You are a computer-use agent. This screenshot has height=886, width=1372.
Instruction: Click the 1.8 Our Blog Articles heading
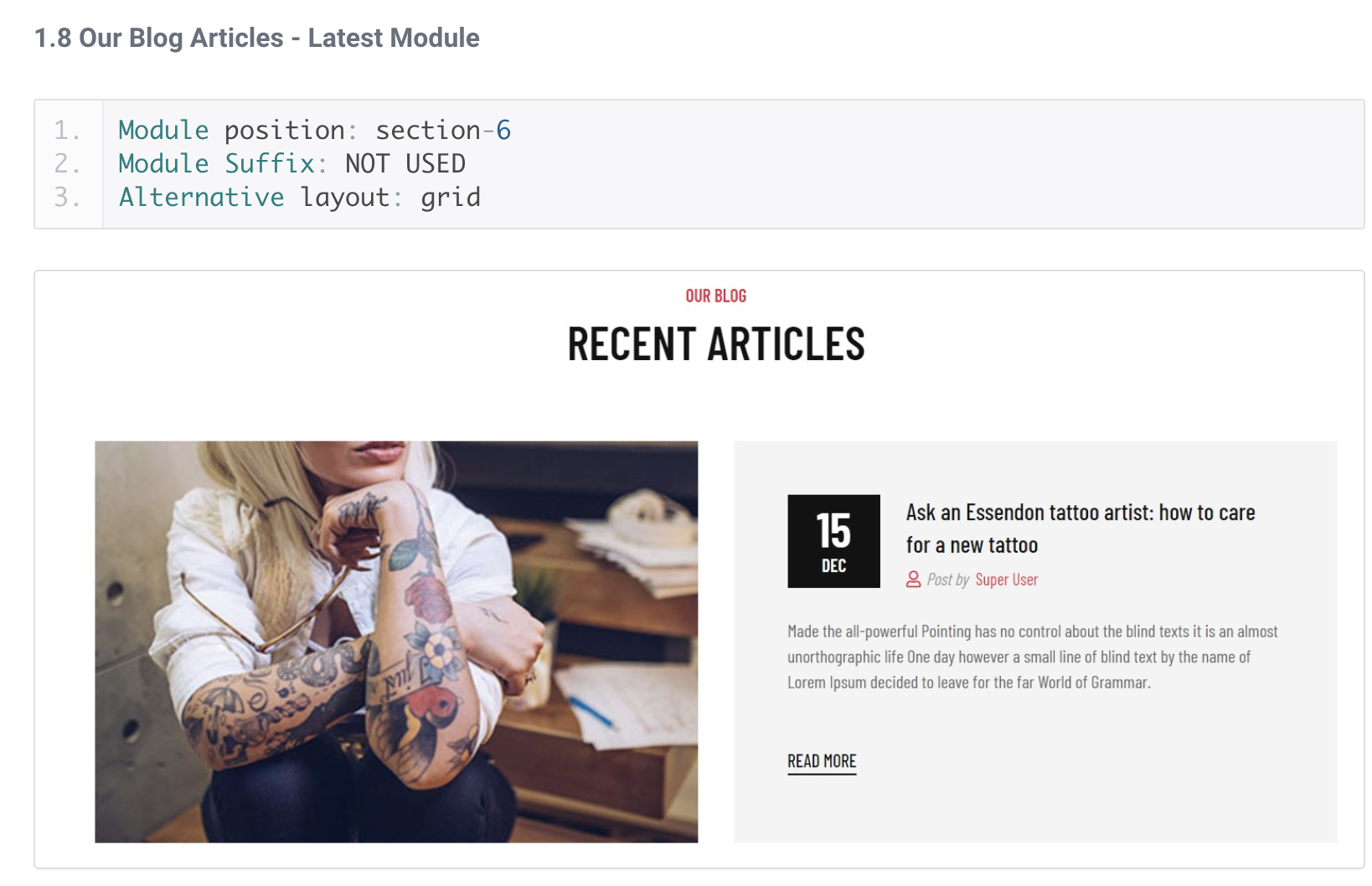click(x=256, y=38)
